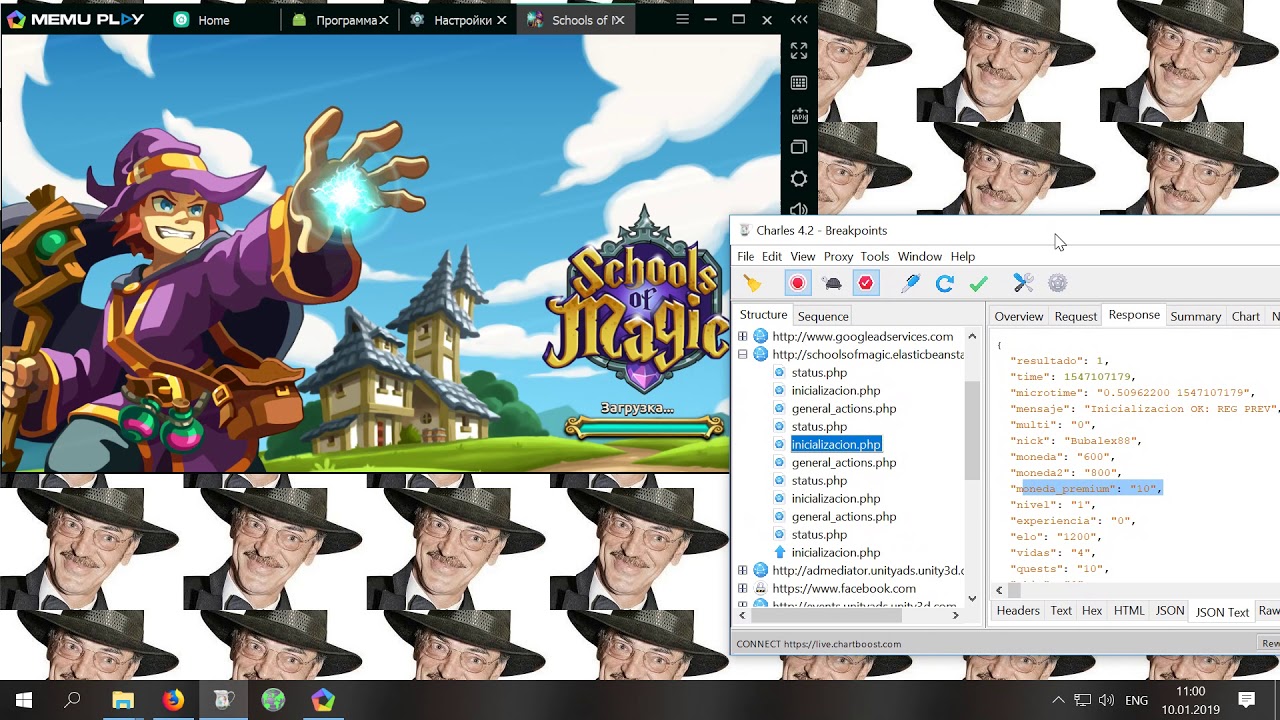Collapse schoolsofmagic host node
The image size is (1280, 720).
coord(743,354)
